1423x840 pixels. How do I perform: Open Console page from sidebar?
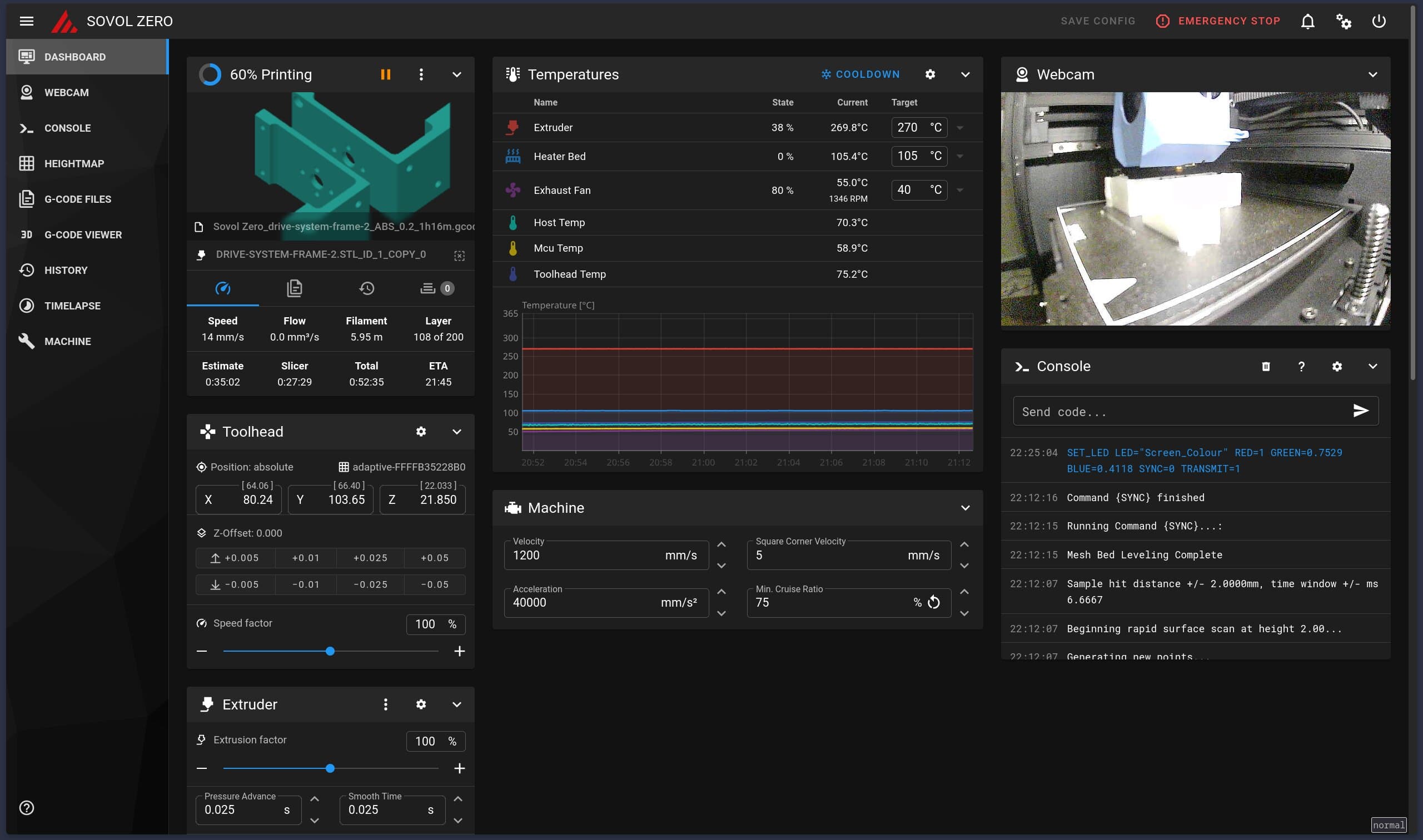87,128
